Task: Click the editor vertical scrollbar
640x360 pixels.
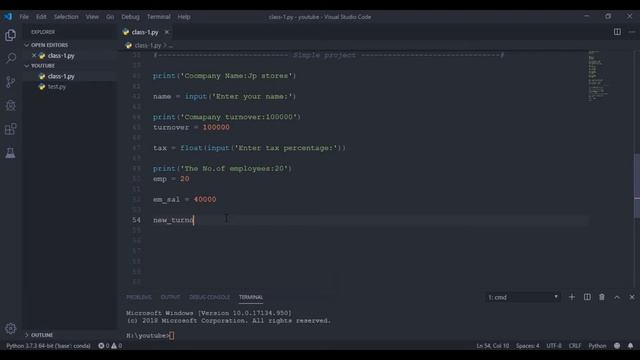Action: tap(637, 186)
